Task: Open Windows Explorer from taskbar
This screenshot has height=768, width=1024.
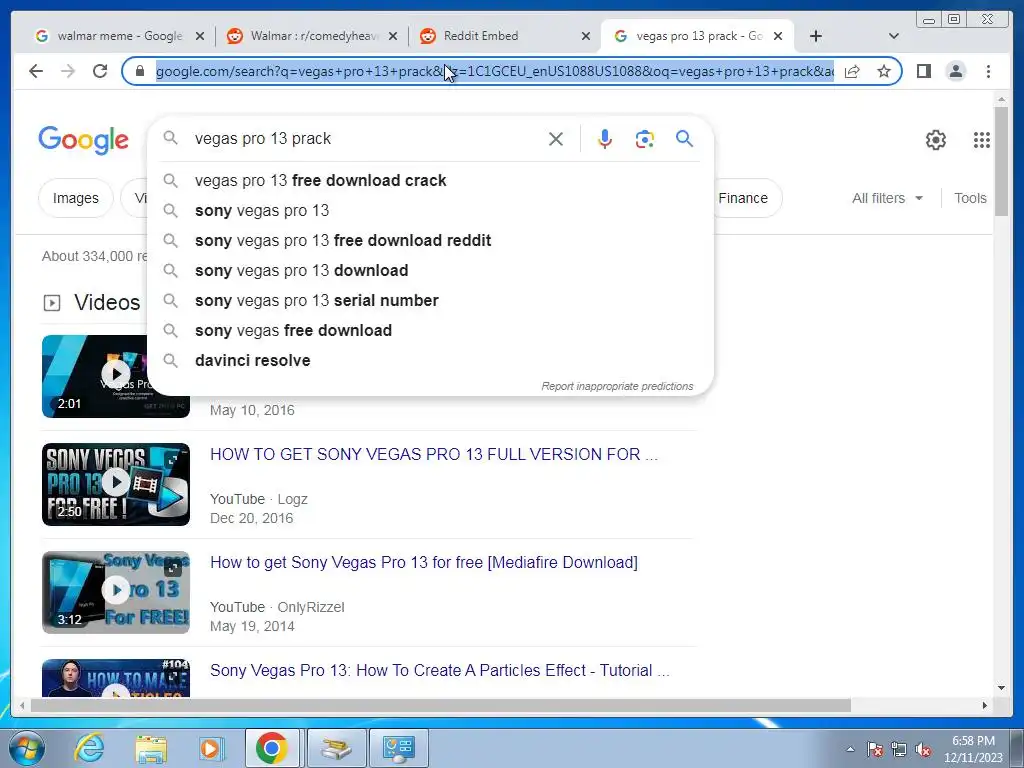Action: point(151,748)
